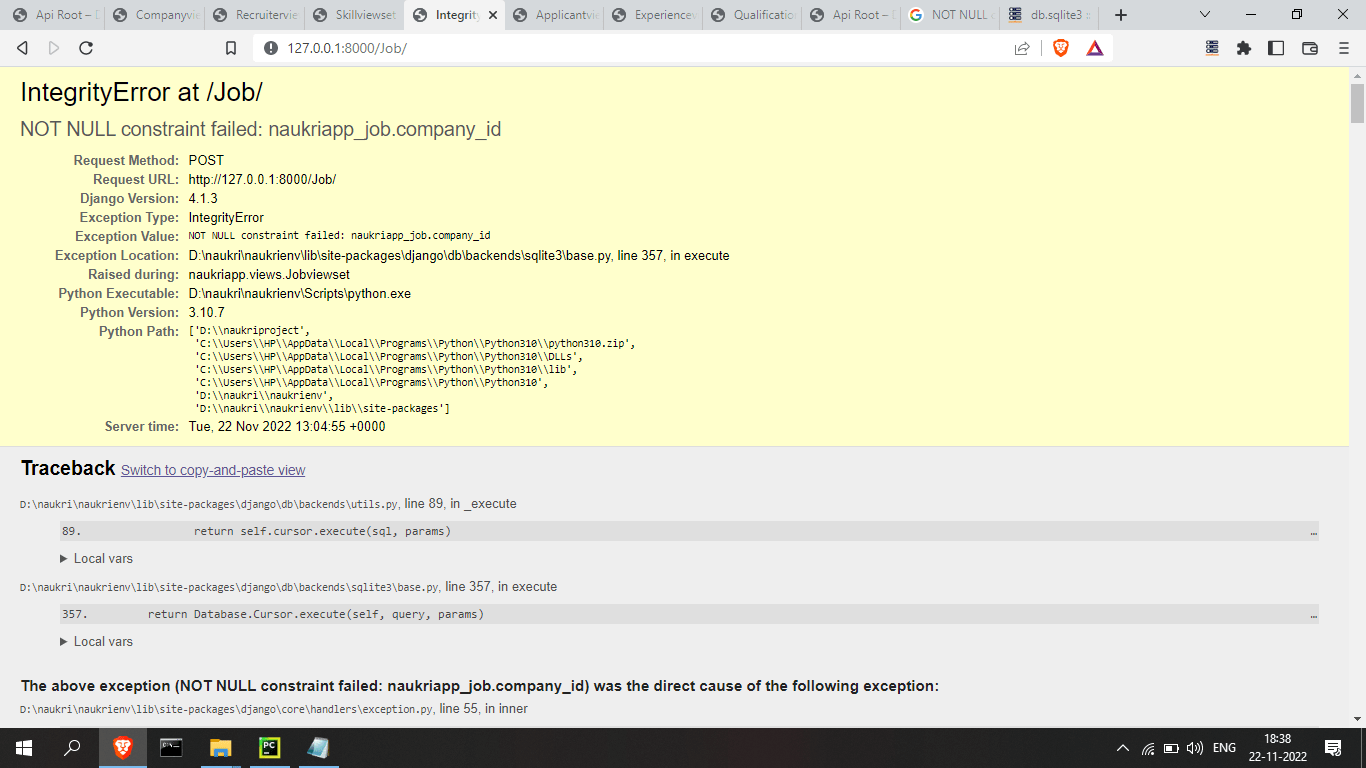This screenshot has width=1366, height=768.
Task: Navigate back using the back arrow
Action: click(22, 47)
